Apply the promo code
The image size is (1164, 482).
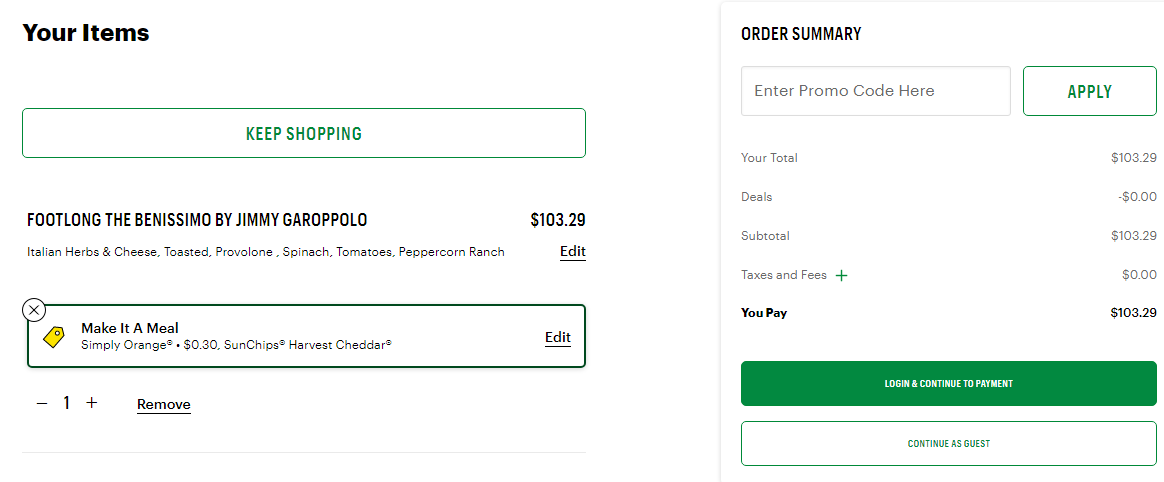point(1090,91)
